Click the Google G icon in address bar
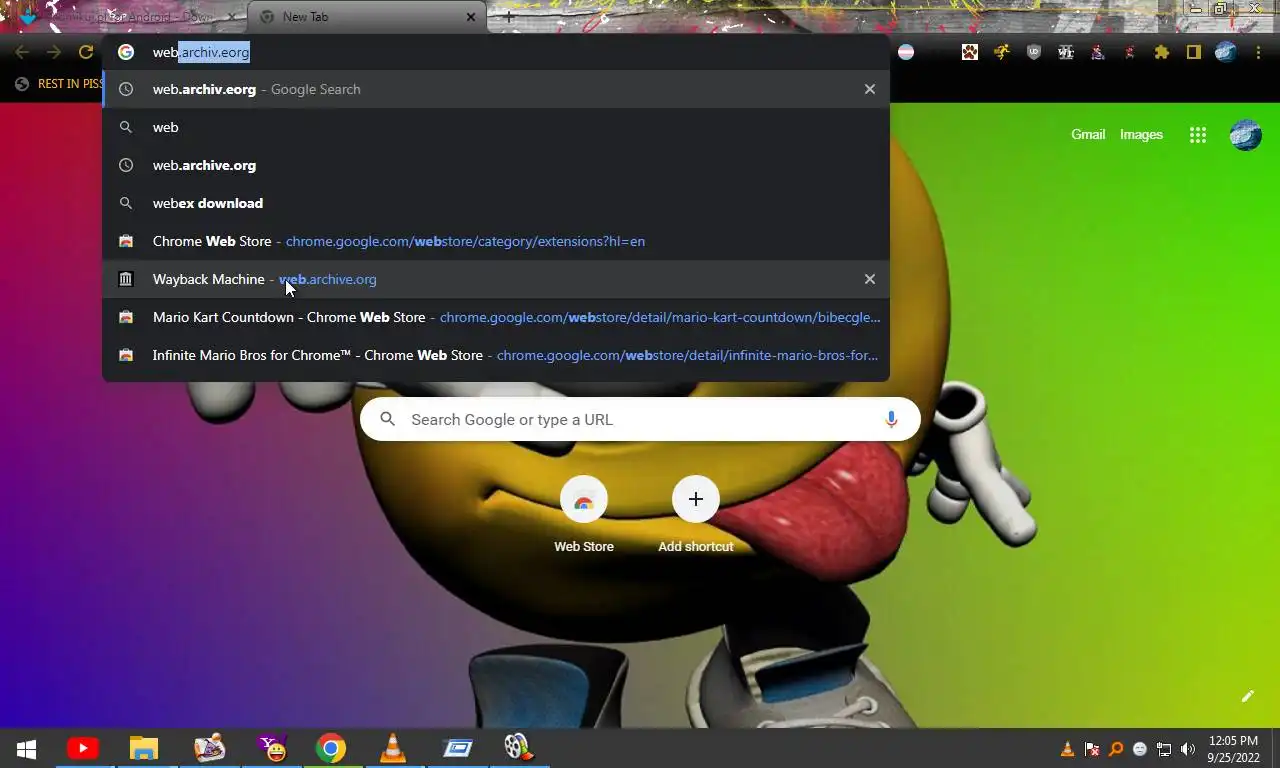The image size is (1280, 768). [x=126, y=52]
